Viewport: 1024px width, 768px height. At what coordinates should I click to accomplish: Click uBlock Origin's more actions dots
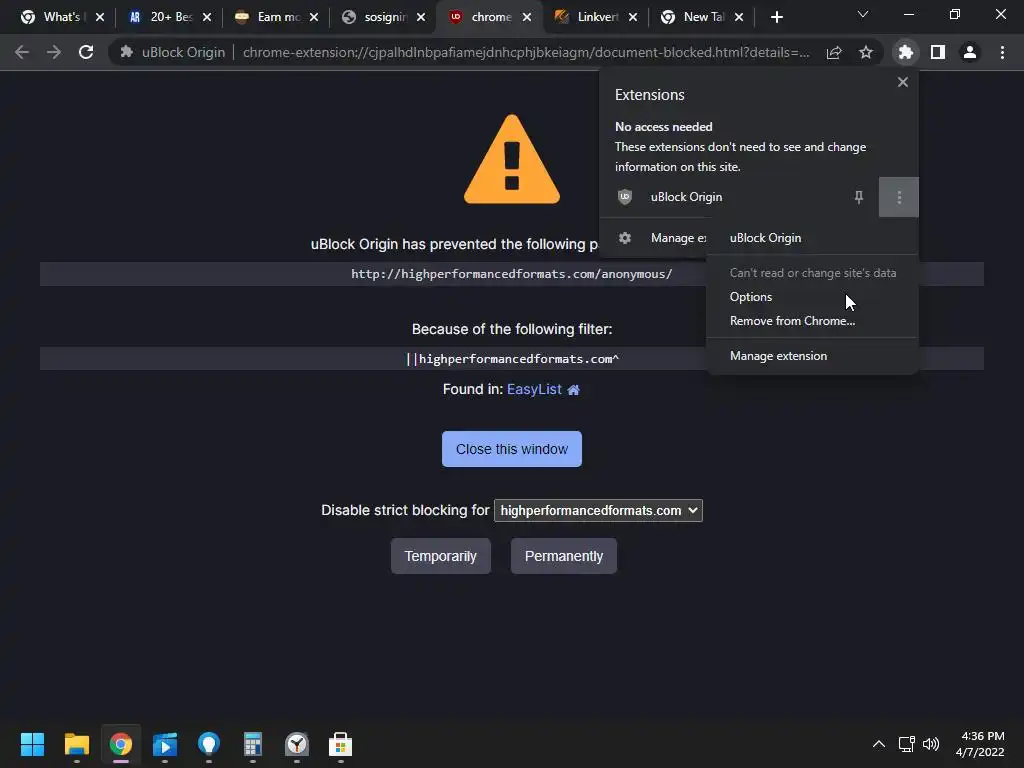tap(899, 197)
